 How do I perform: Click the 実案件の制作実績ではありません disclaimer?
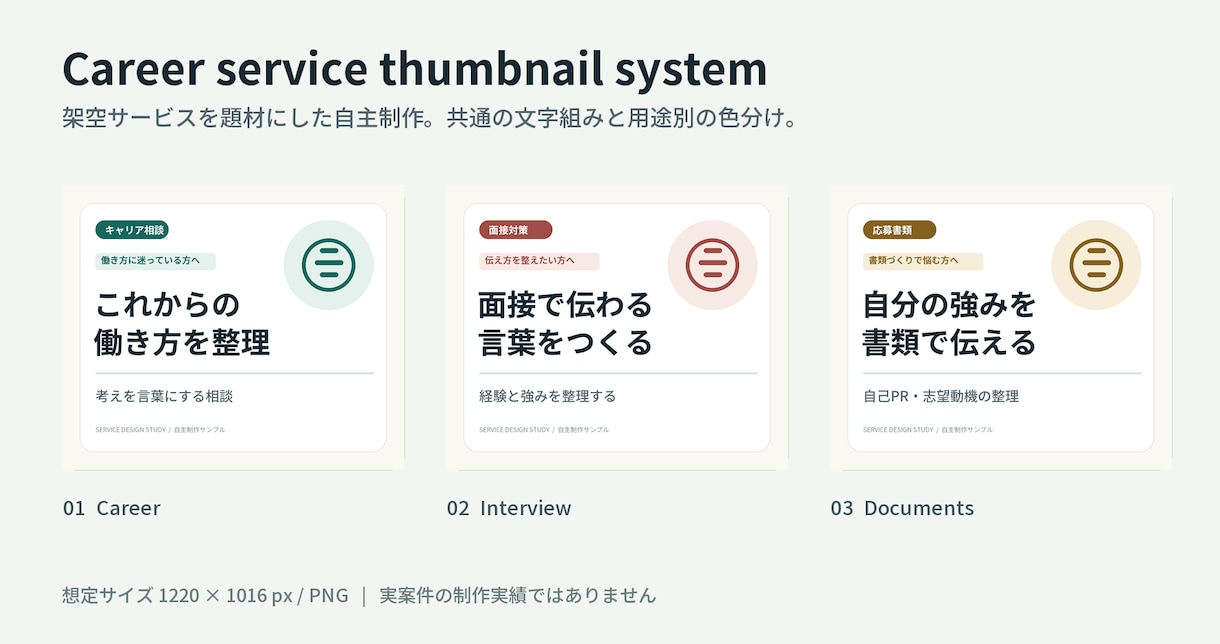[x=518, y=595]
